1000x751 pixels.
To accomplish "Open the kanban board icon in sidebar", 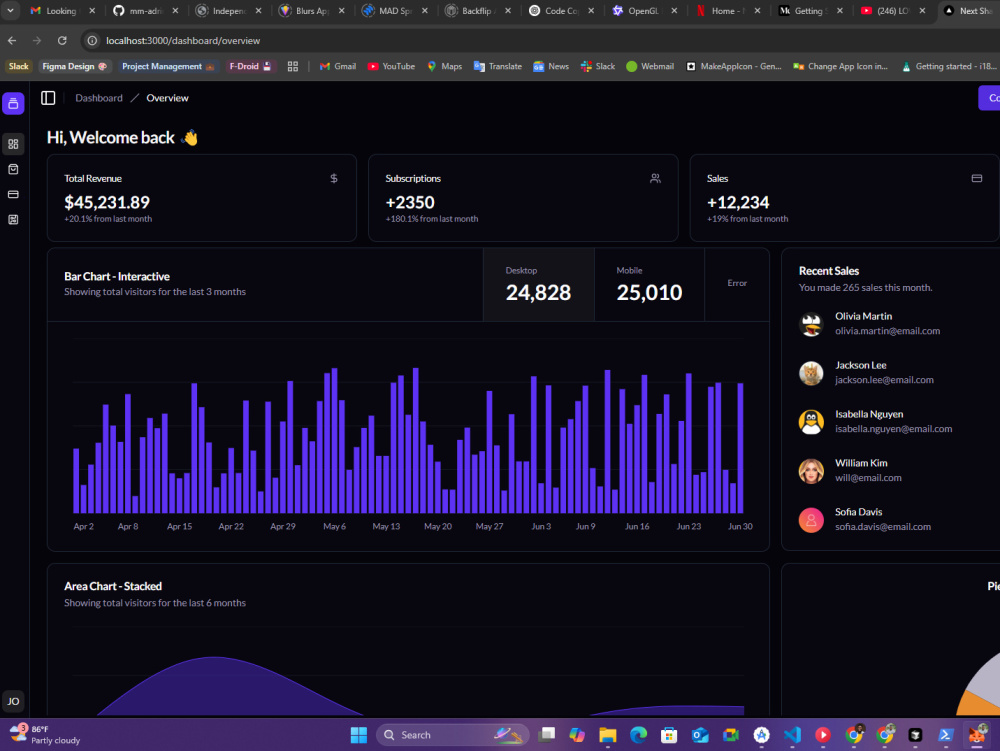I will click(13, 219).
